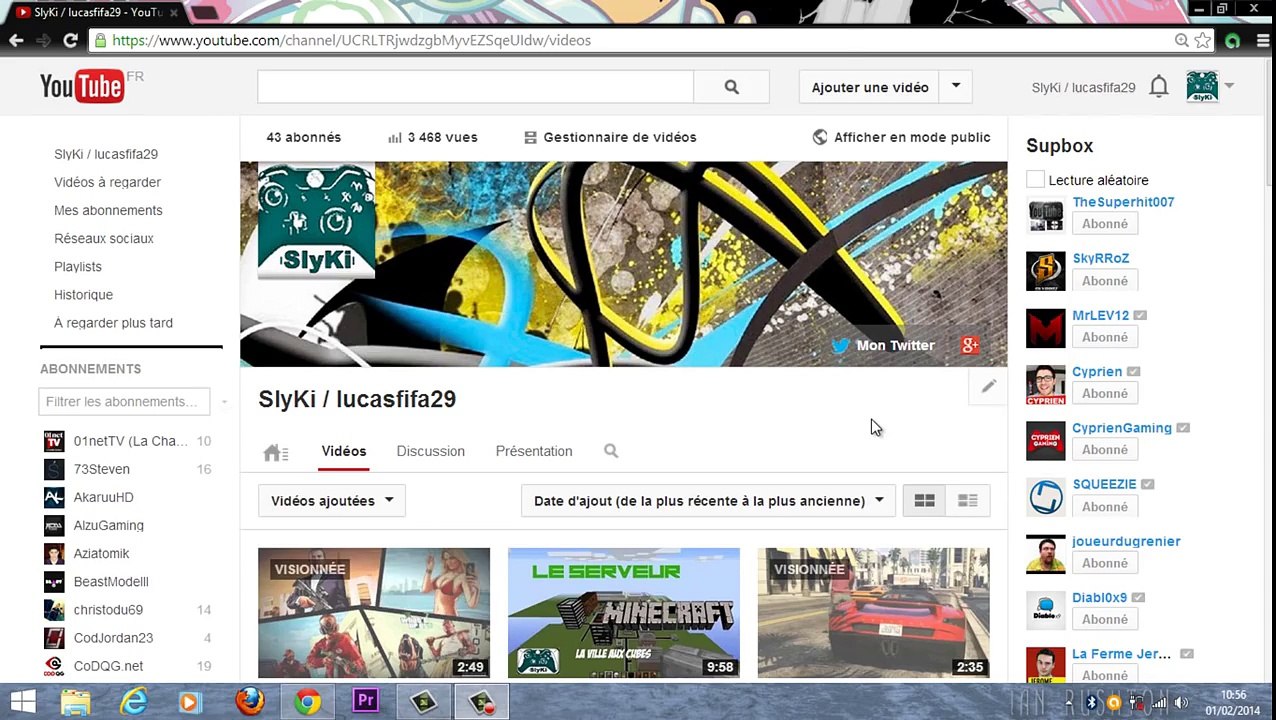Click the SlyKi channel avatar image
This screenshot has width=1276, height=720.
tap(316, 220)
